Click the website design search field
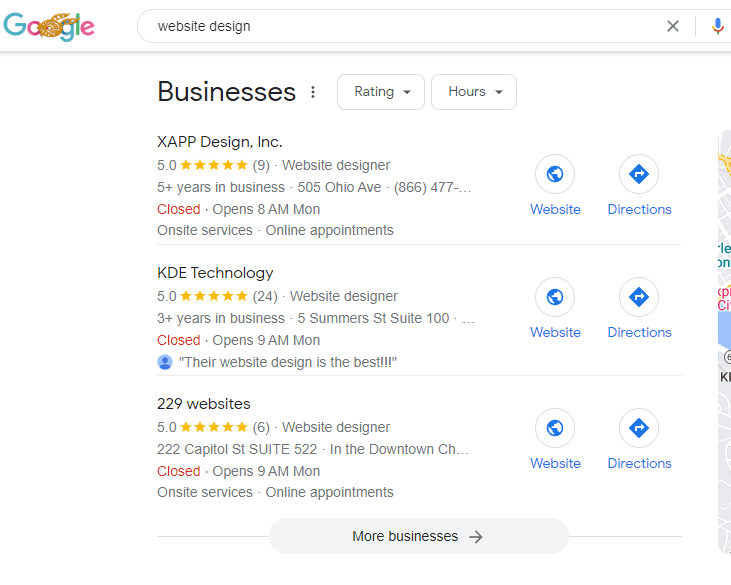 pos(400,26)
